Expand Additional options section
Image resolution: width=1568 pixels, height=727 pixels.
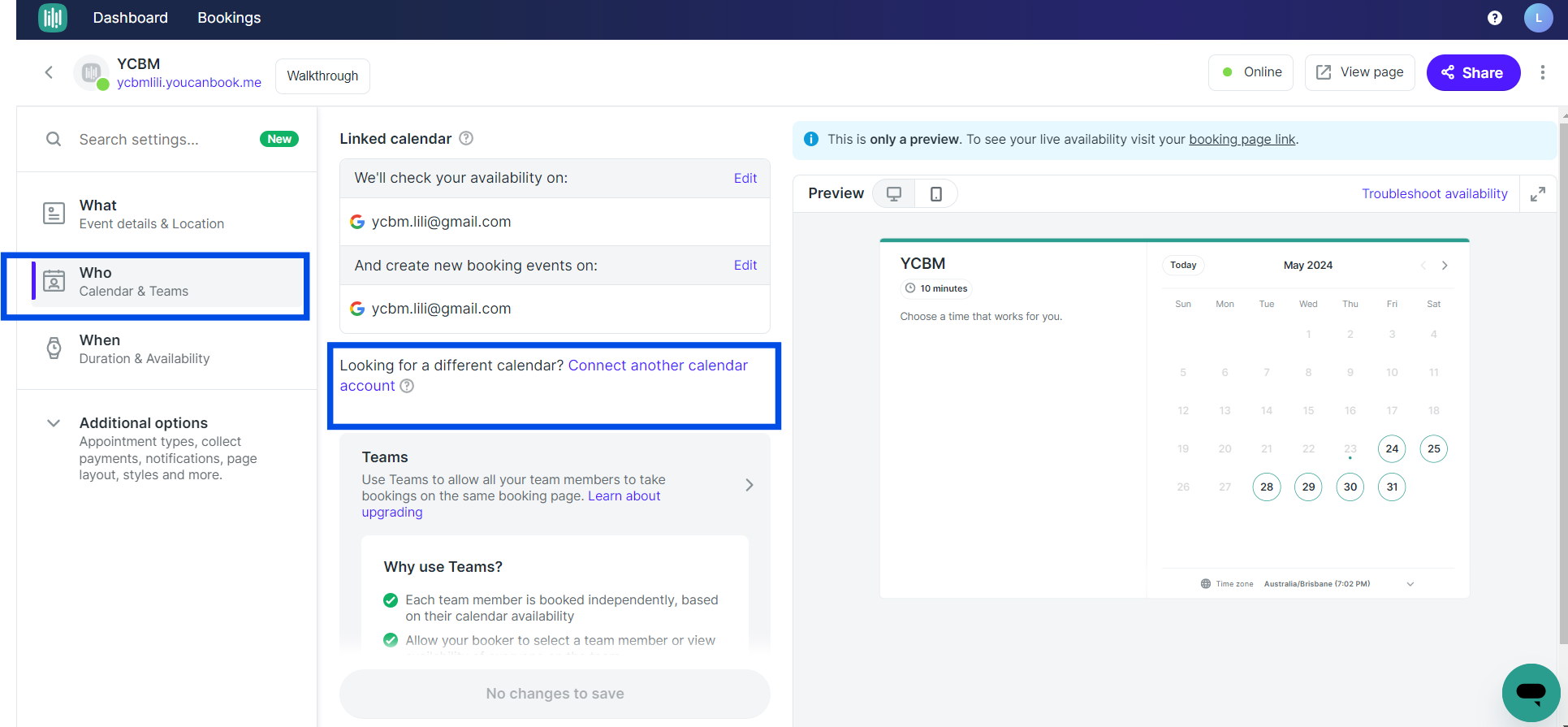tap(166, 448)
